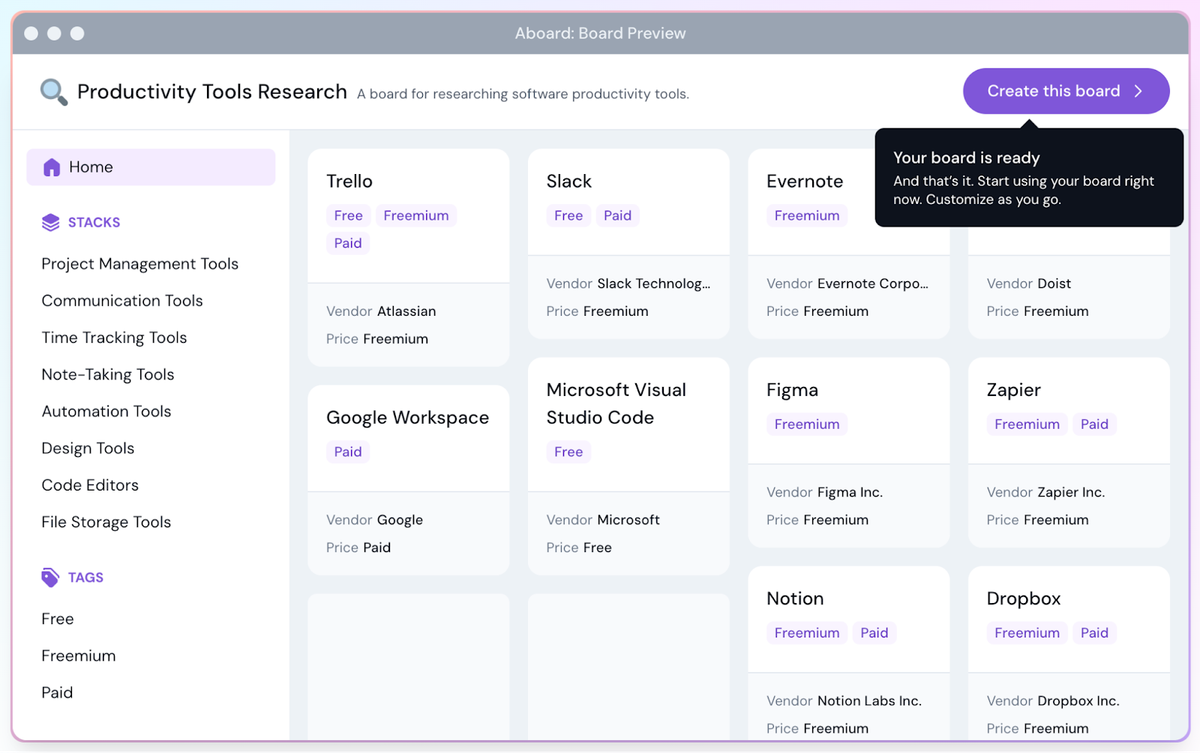Open the Code Editors stack
Viewport: 1200px width, 753px height.
tap(89, 484)
